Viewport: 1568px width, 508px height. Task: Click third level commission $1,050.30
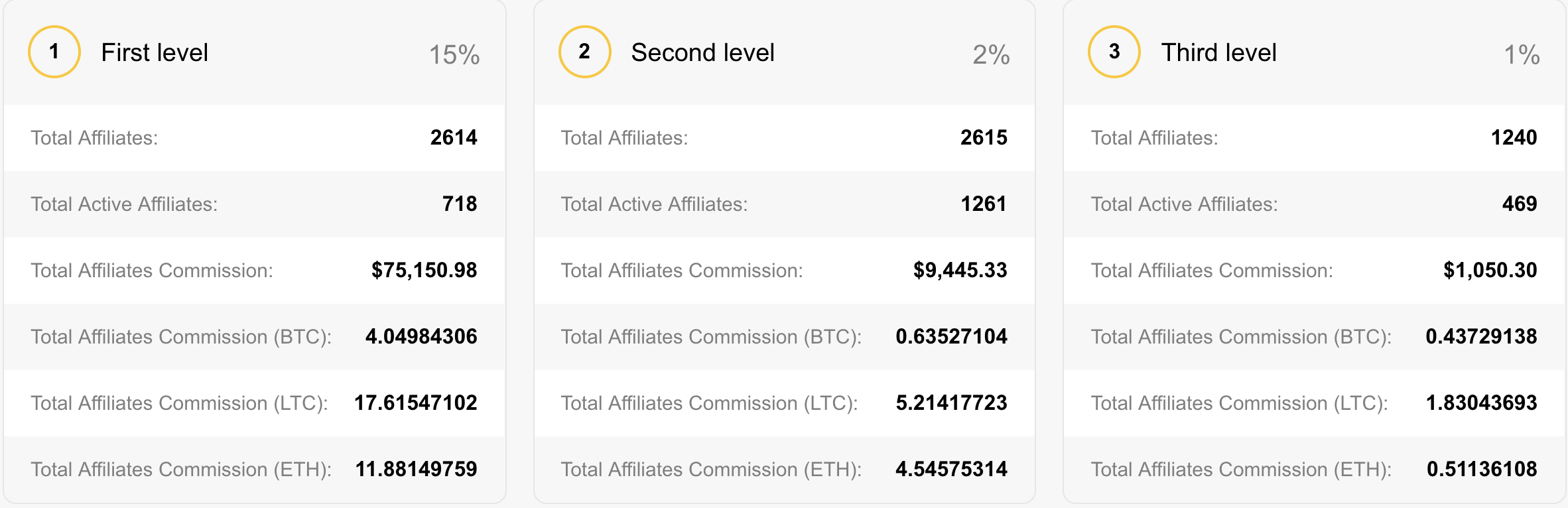[1490, 270]
